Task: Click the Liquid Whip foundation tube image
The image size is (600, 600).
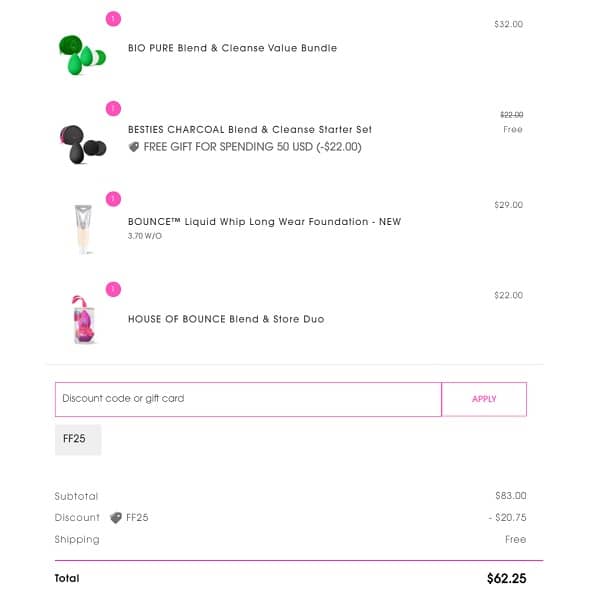Action: click(x=84, y=228)
